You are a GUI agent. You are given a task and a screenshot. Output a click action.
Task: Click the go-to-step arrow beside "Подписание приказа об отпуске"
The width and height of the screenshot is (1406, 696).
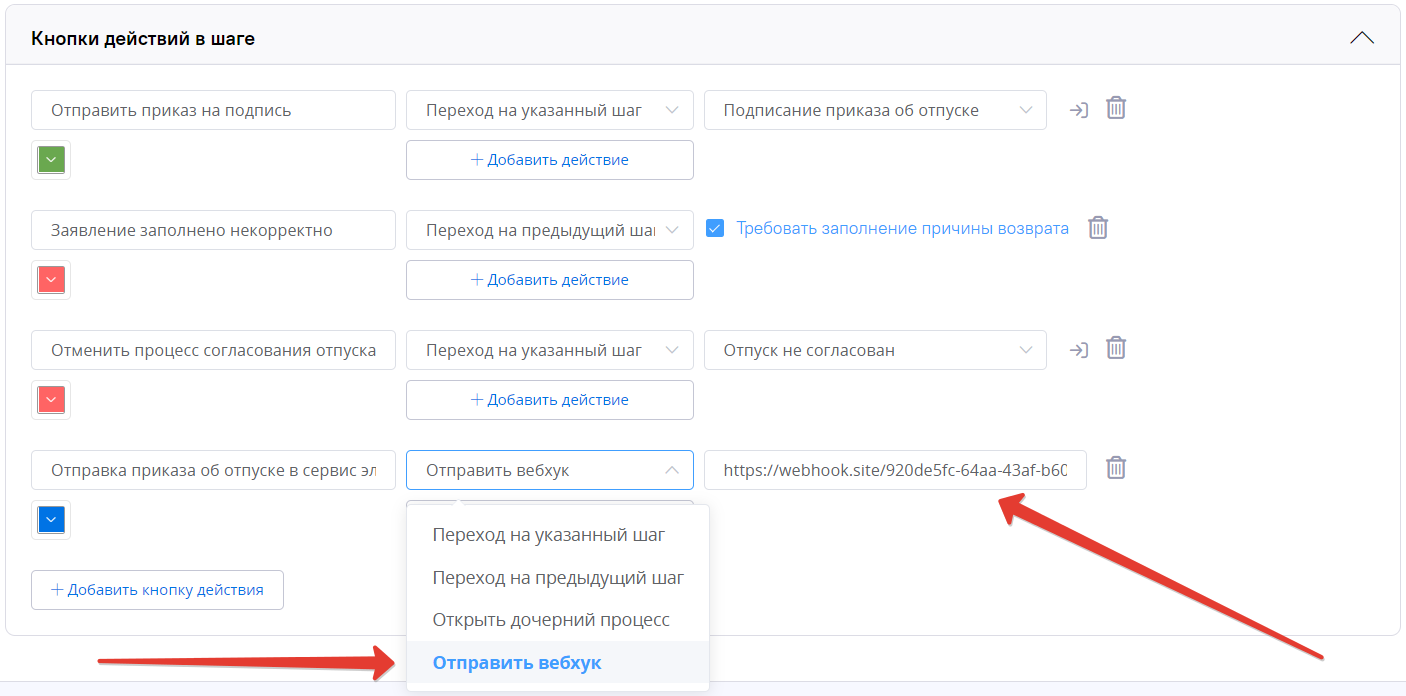(1078, 108)
